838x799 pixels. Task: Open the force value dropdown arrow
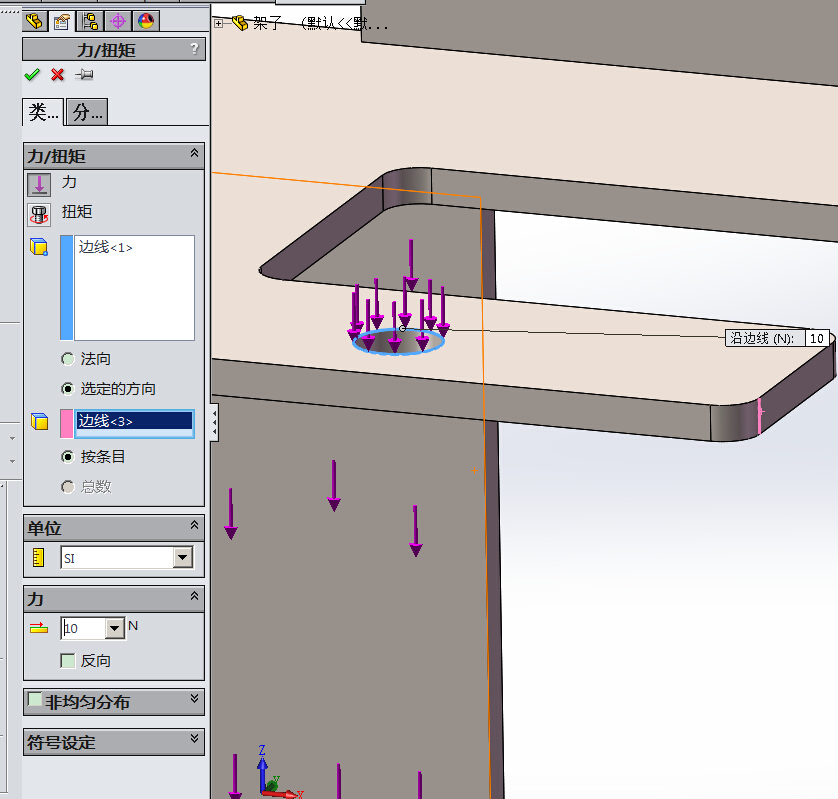tap(114, 628)
